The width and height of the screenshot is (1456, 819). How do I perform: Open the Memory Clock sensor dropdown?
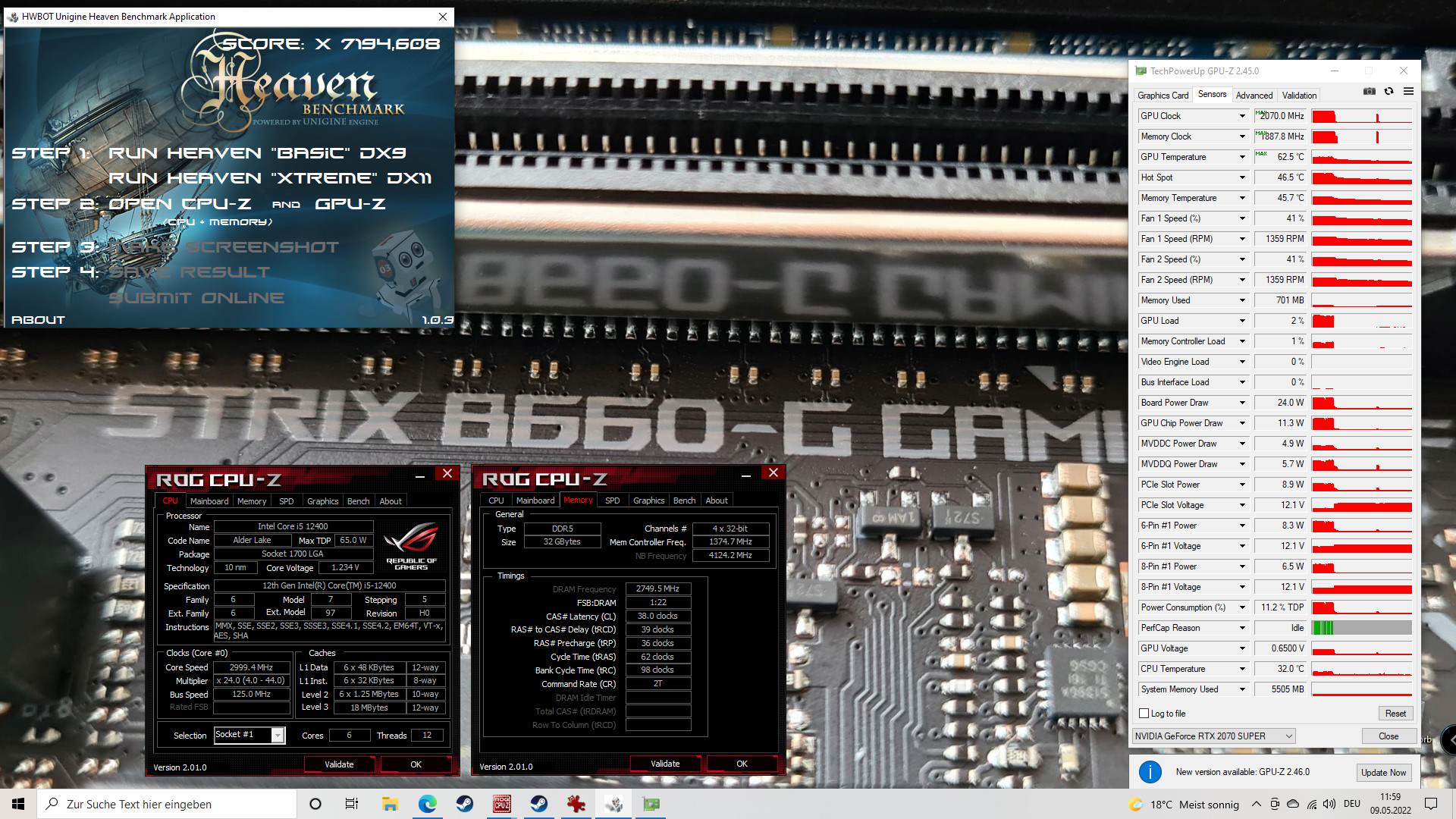click(1242, 136)
